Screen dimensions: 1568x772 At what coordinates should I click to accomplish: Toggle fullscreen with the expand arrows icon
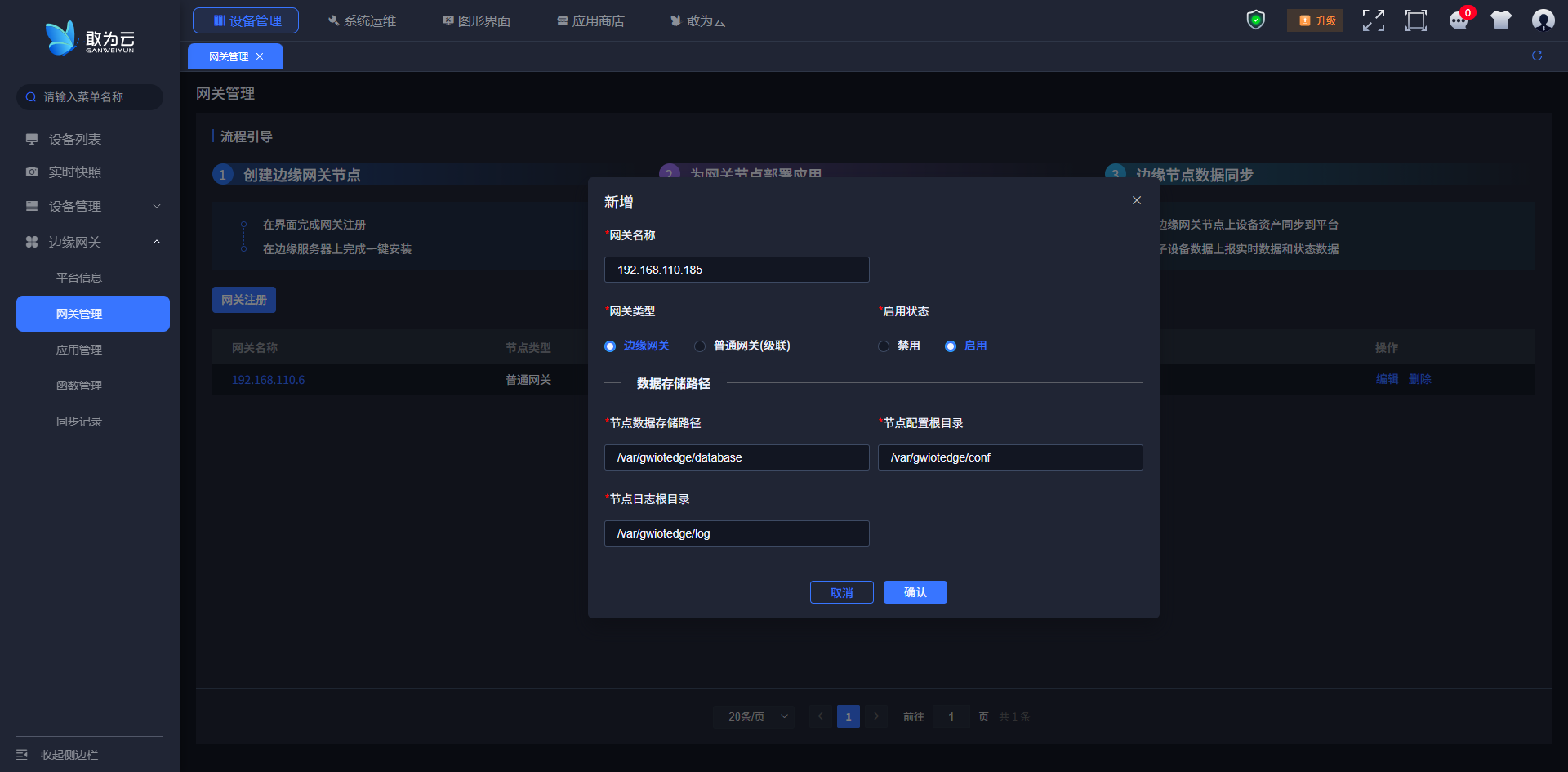(1373, 20)
